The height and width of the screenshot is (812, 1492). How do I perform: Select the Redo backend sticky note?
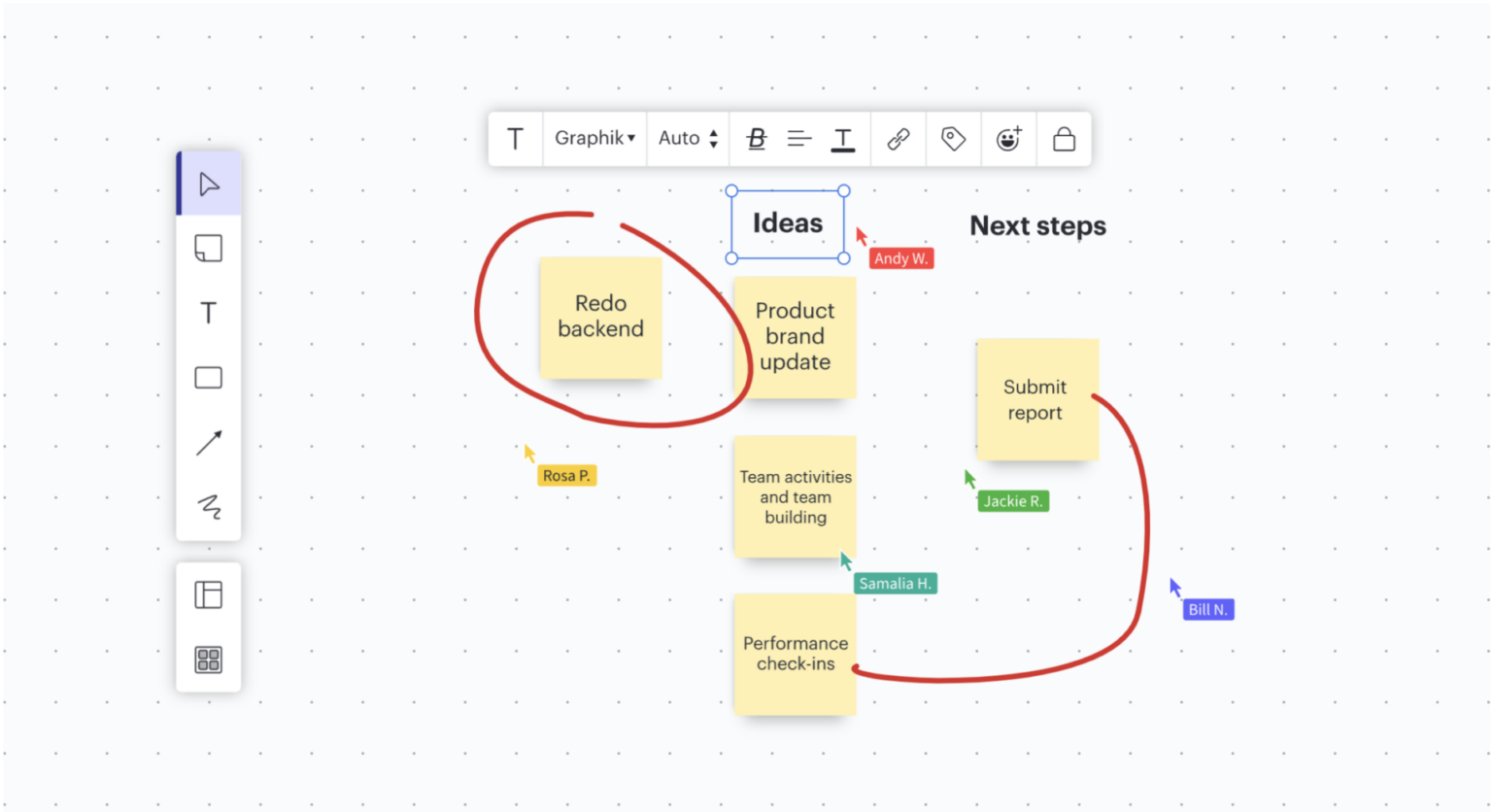pyautogui.click(x=600, y=317)
